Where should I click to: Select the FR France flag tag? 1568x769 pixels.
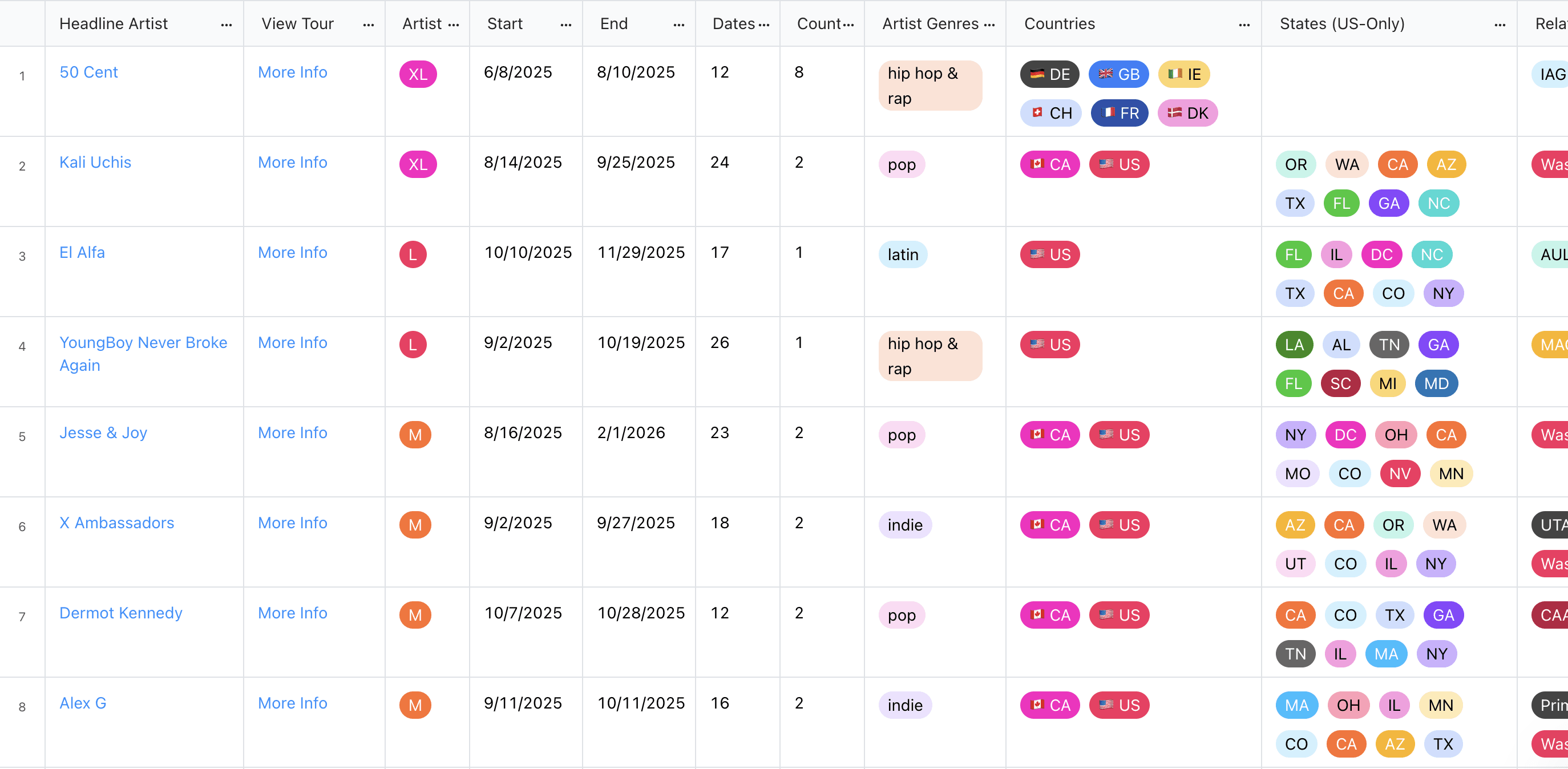(x=1120, y=113)
